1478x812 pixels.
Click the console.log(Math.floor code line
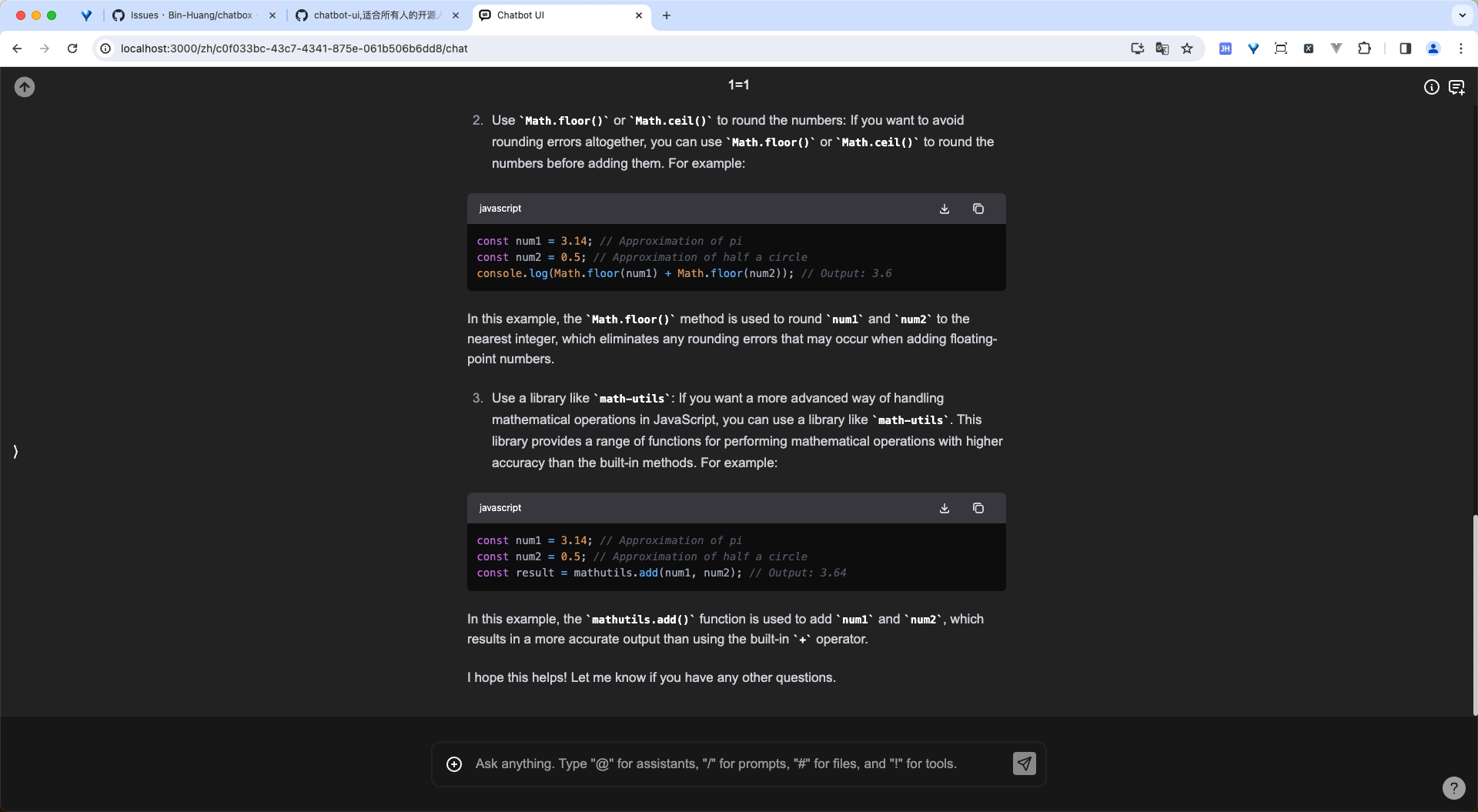click(684, 273)
